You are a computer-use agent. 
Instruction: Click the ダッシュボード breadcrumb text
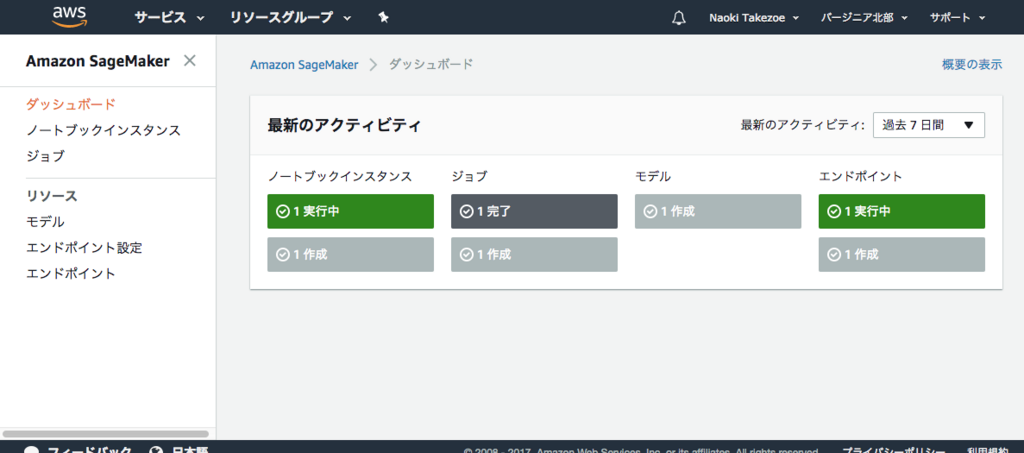click(431, 65)
